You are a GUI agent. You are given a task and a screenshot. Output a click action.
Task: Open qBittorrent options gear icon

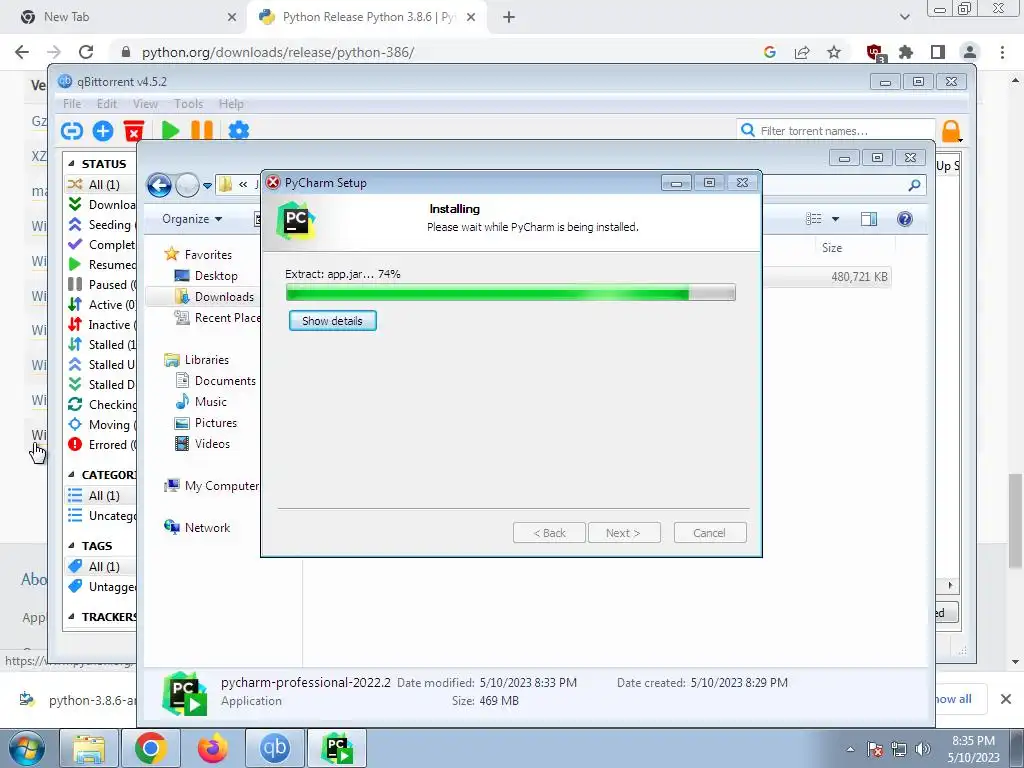click(238, 131)
